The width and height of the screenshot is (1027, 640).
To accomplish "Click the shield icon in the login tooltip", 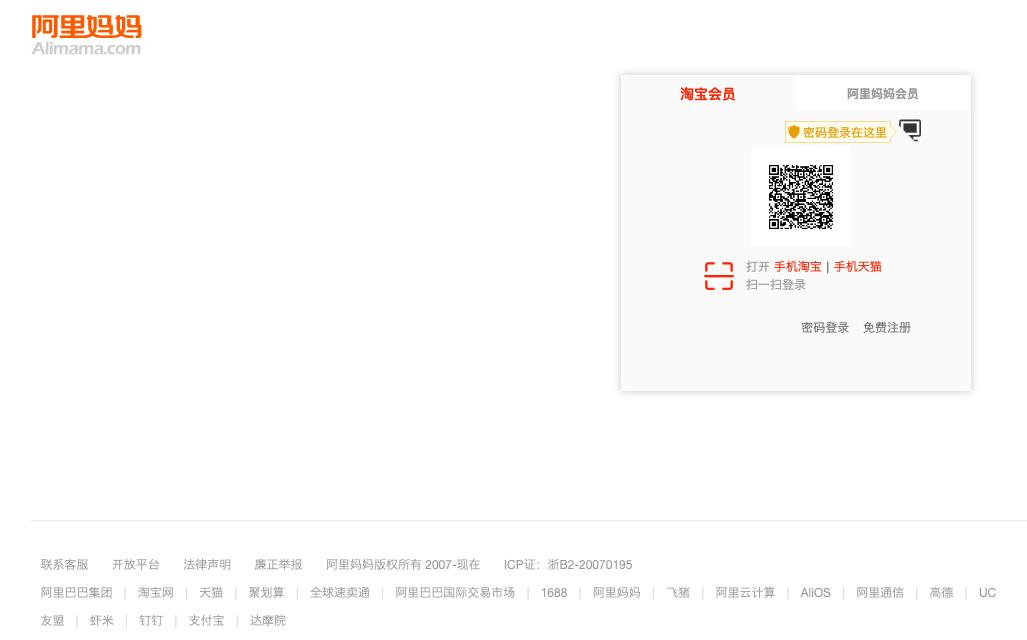I will 793,131.
